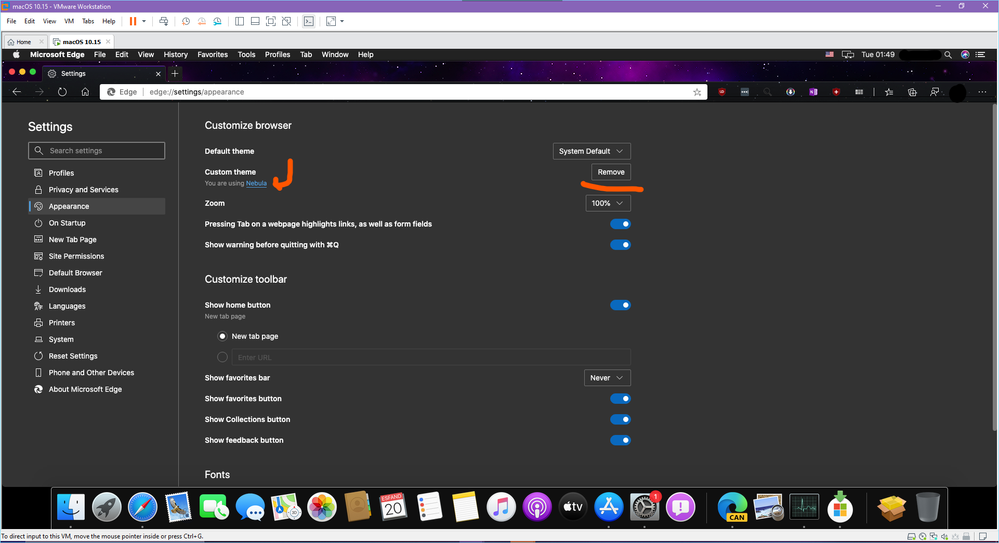The height and width of the screenshot is (543, 999).
Task: Toggle Tab highlights links setting
Action: (x=620, y=224)
